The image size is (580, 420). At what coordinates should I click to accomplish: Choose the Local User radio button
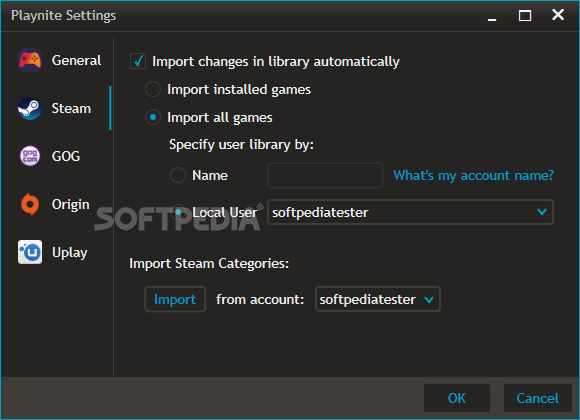[x=178, y=212]
